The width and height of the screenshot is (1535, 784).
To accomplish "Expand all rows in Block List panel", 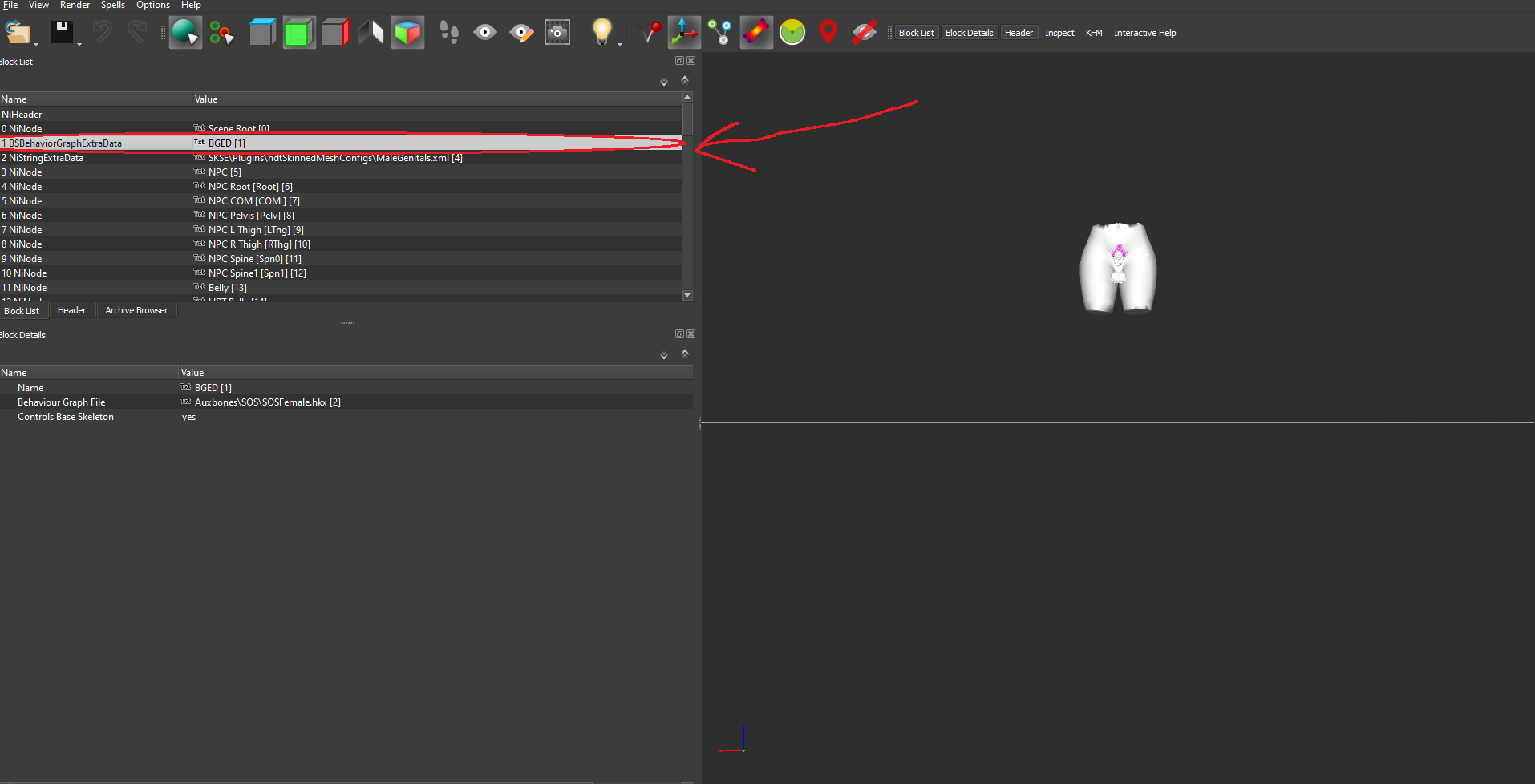I will (x=664, y=82).
